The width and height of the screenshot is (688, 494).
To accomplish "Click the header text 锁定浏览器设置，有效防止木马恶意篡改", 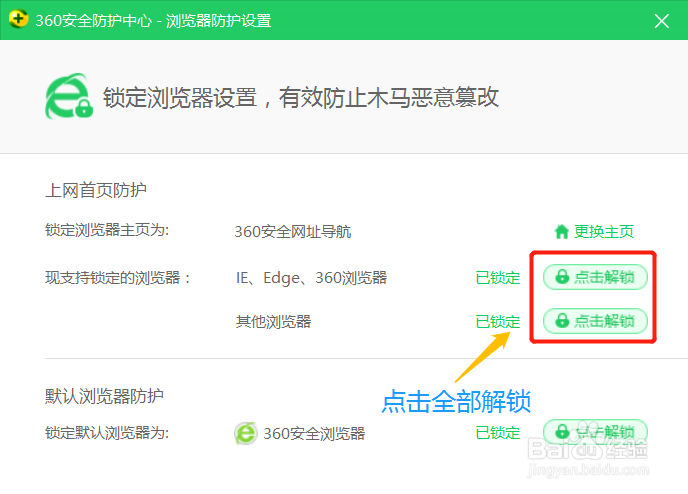I will click(x=301, y=97).
